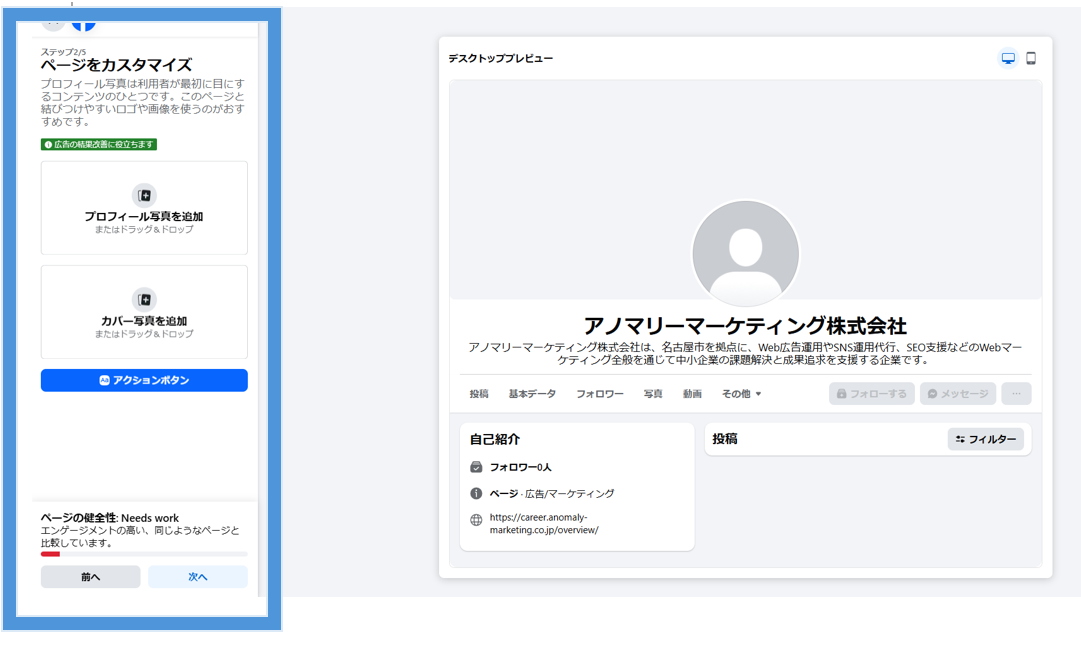Open the 動画 tab

point(692,394)
